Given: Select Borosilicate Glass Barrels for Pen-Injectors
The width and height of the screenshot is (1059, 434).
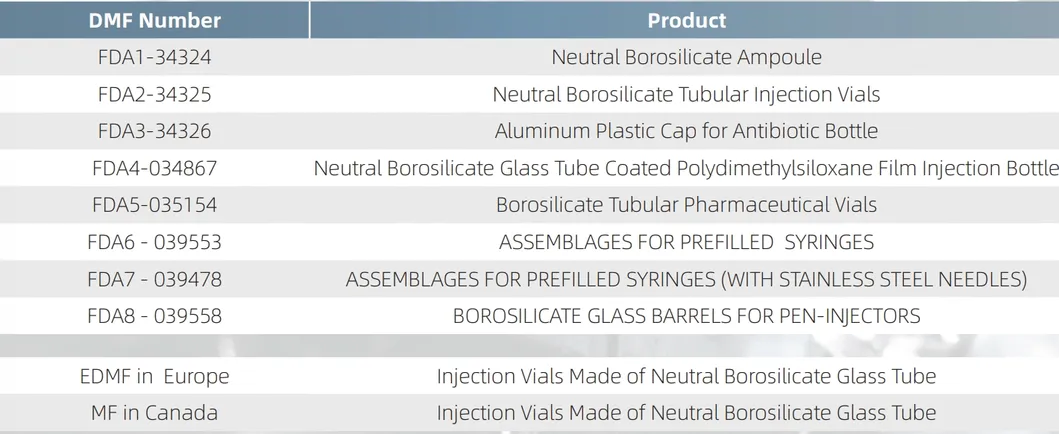Looking at the screenshot, I should tap(686, 316).
